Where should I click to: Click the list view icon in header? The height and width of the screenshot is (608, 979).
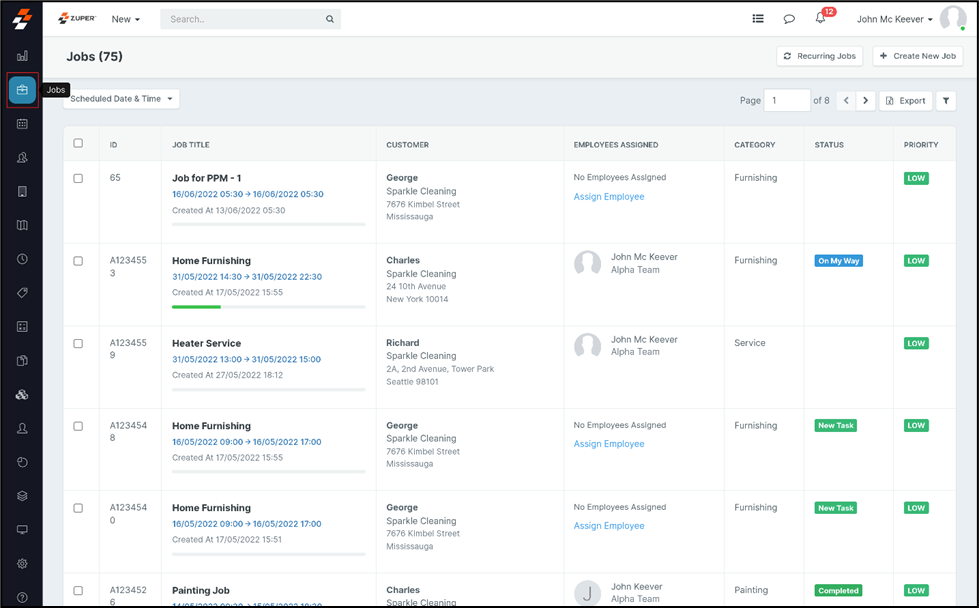(758, 19)
